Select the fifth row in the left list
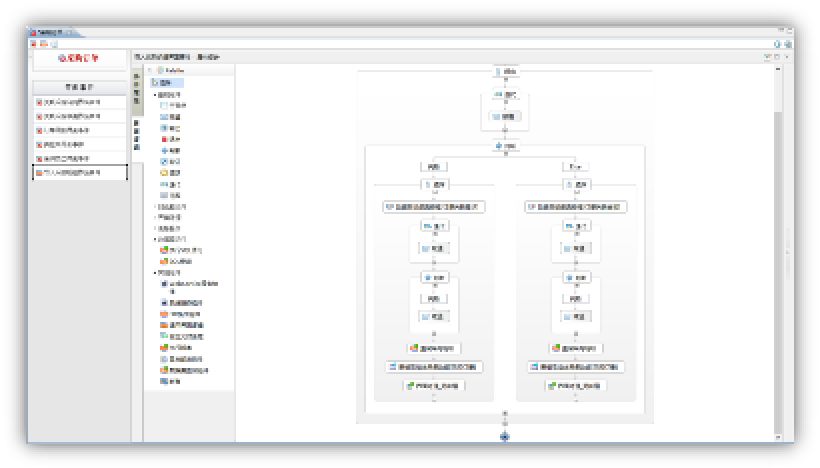Screen dimensions: 820x468 [x=80, y=158]
